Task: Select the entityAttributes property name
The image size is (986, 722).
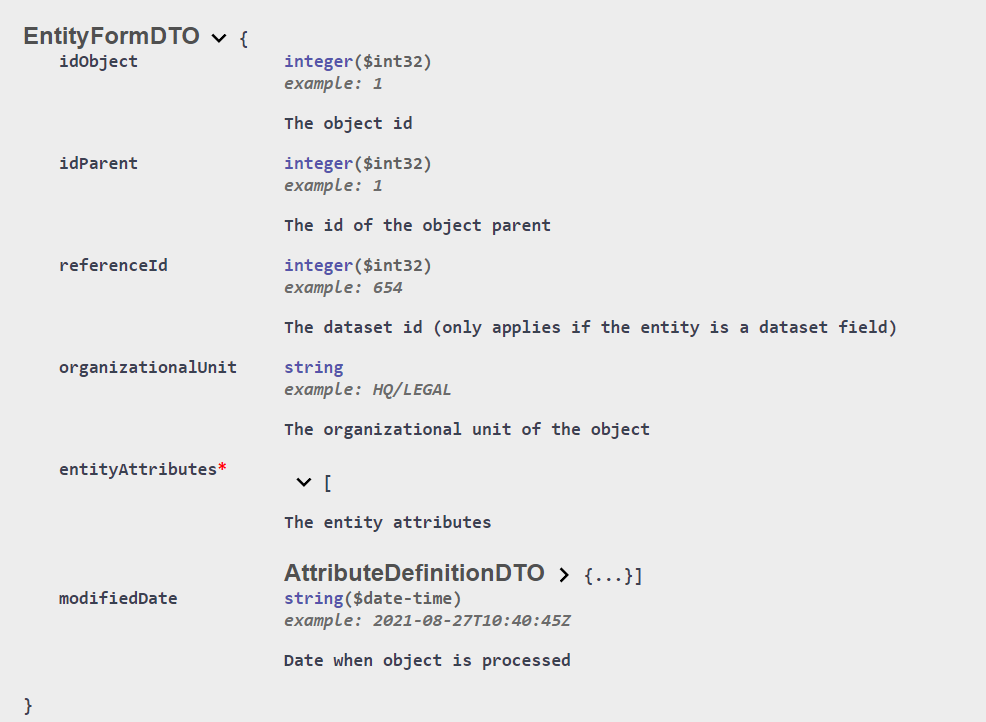Action: (138, 469)
